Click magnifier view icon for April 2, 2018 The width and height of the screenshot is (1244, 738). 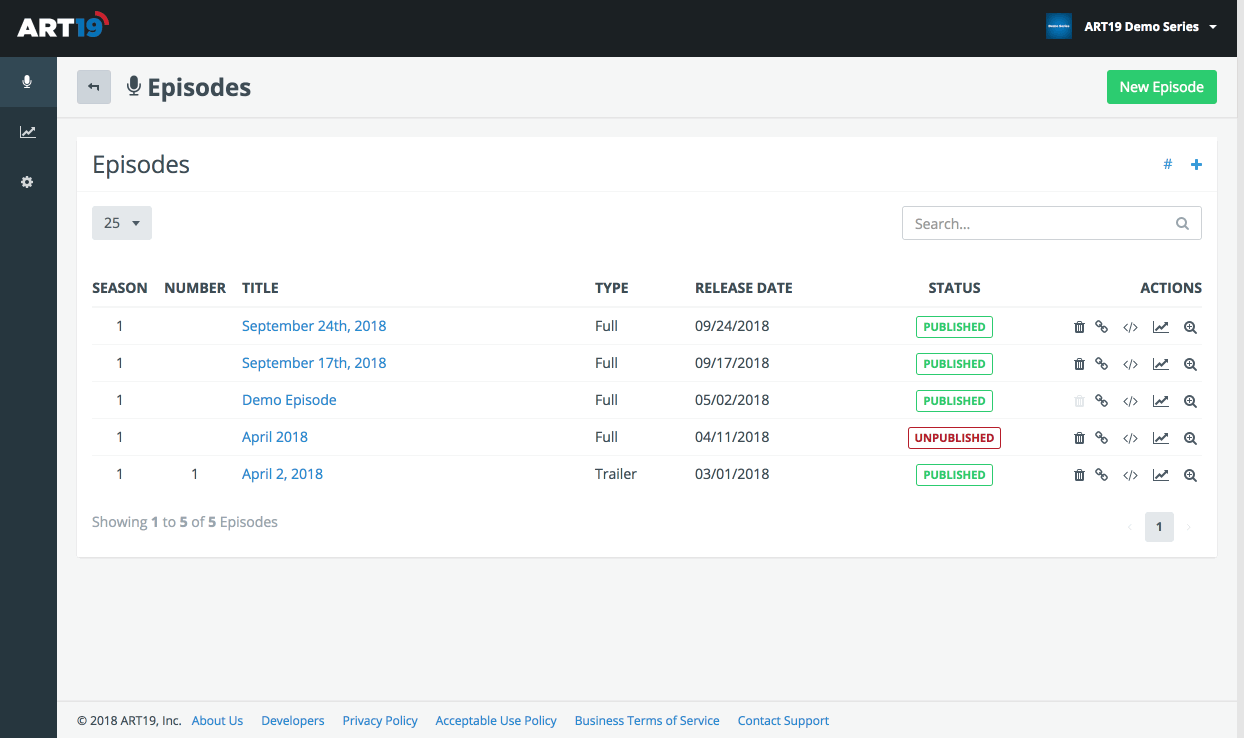point(1190,475)
